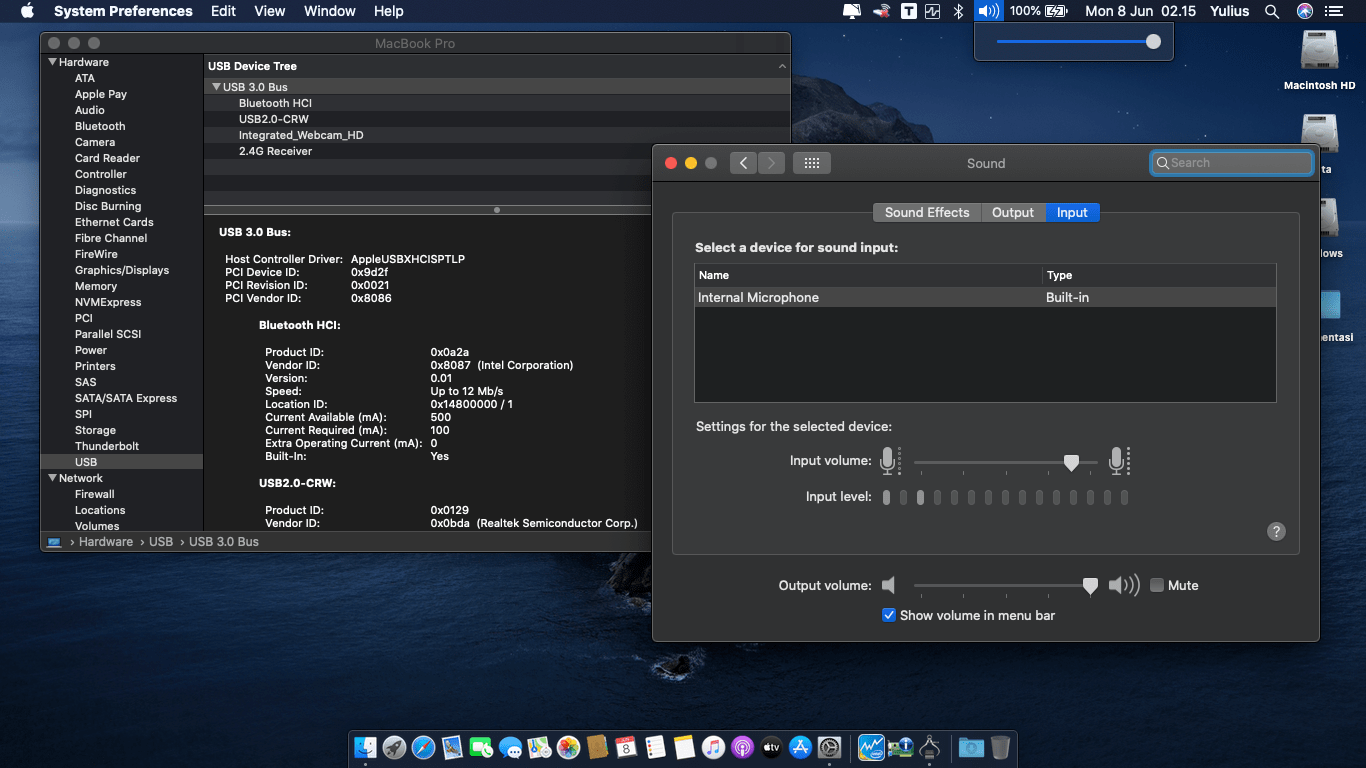Click the Search field in the Sound window
The height and width of the screenshot is (768, 1366).
pos(1232,163)
